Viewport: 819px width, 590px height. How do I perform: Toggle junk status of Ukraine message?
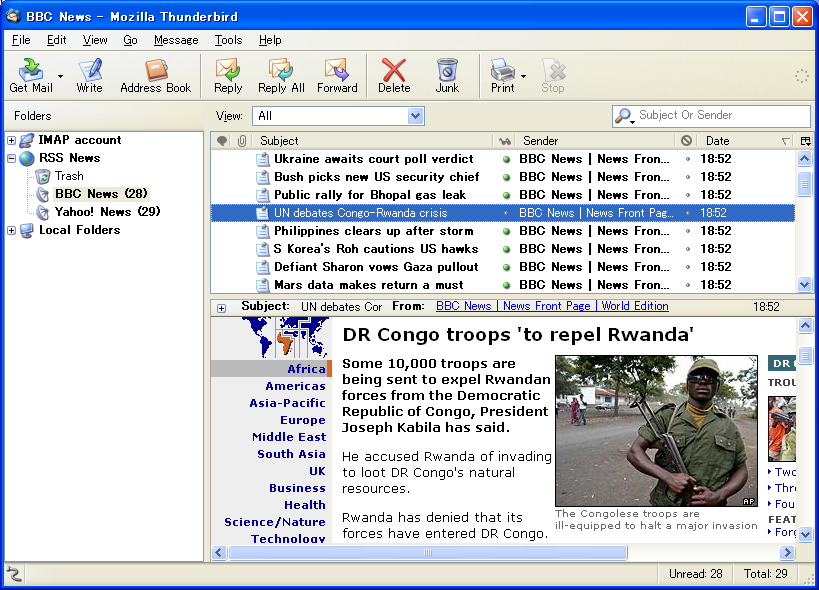pyautogui.click(x=687, y=159)
